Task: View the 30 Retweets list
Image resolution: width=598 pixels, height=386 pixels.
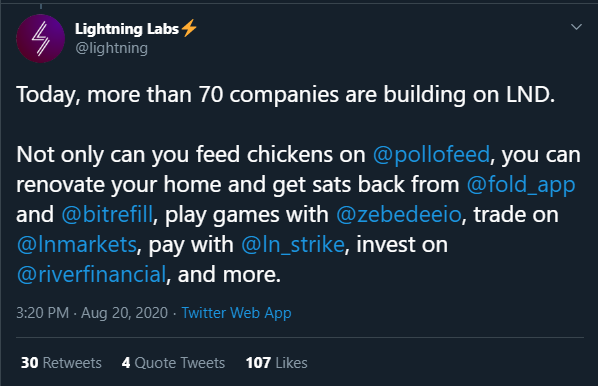Action: (x=61, y=363)
